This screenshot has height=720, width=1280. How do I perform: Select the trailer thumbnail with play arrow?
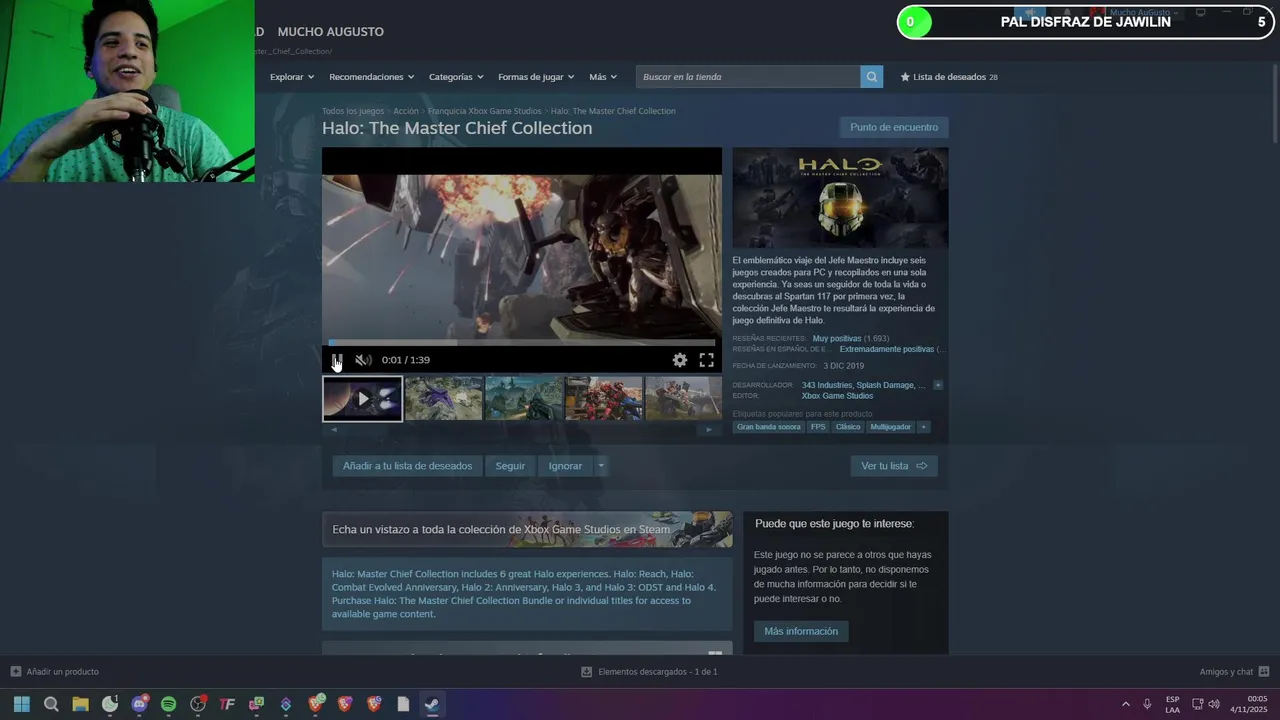coord(362,398)
